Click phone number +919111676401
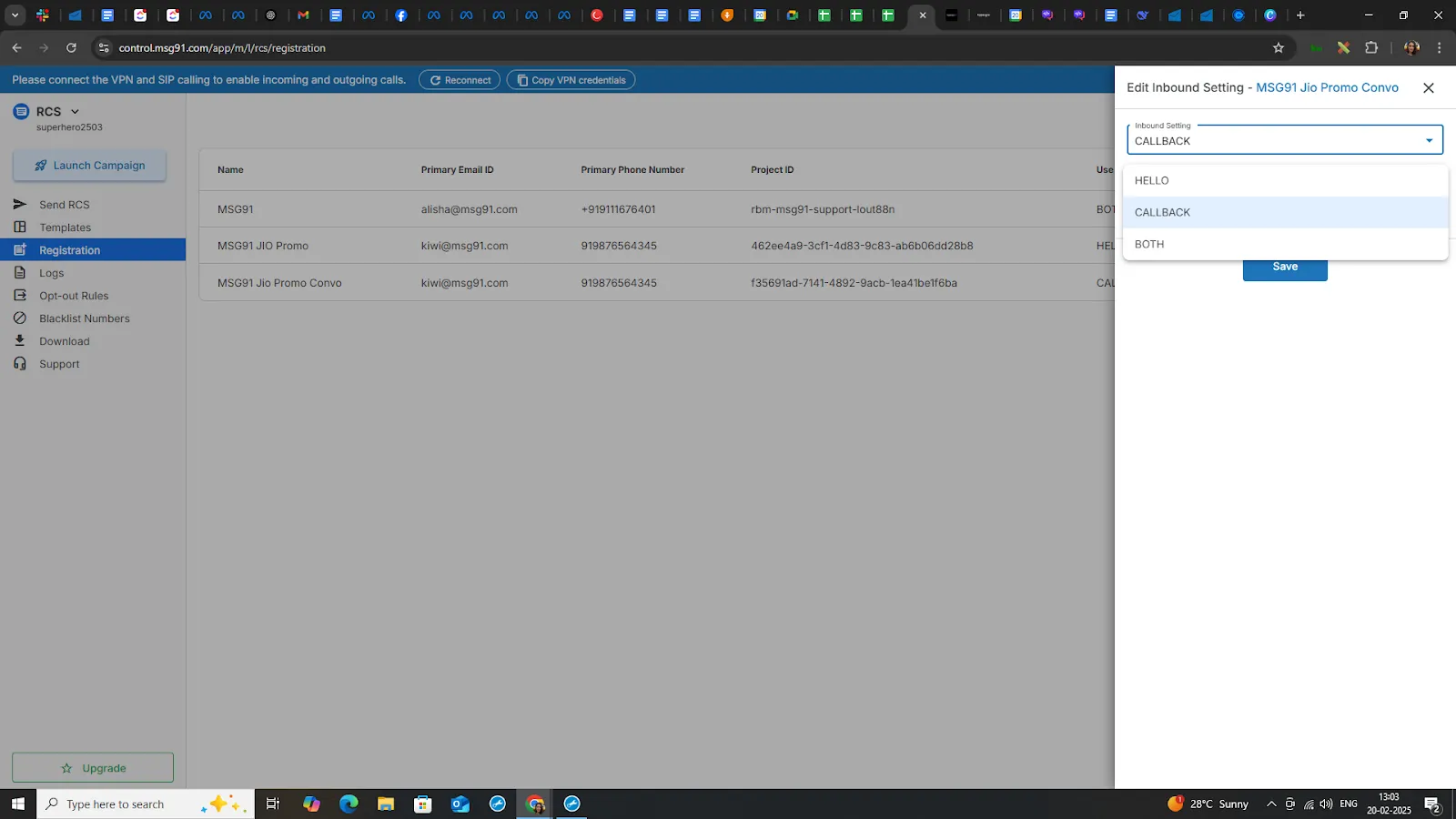Image resolution: width=1456 pixels, height=819 pixels. [x=618, y=209]
